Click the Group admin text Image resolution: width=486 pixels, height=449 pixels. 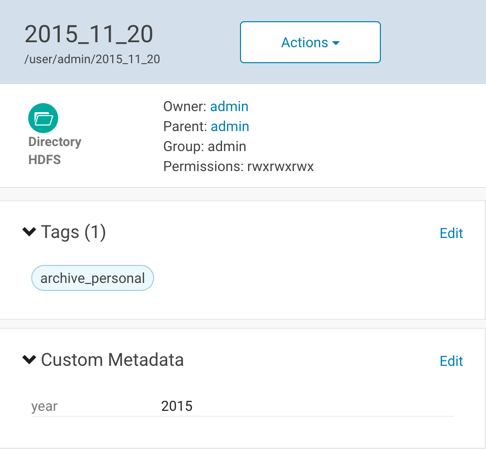(205, 147)
